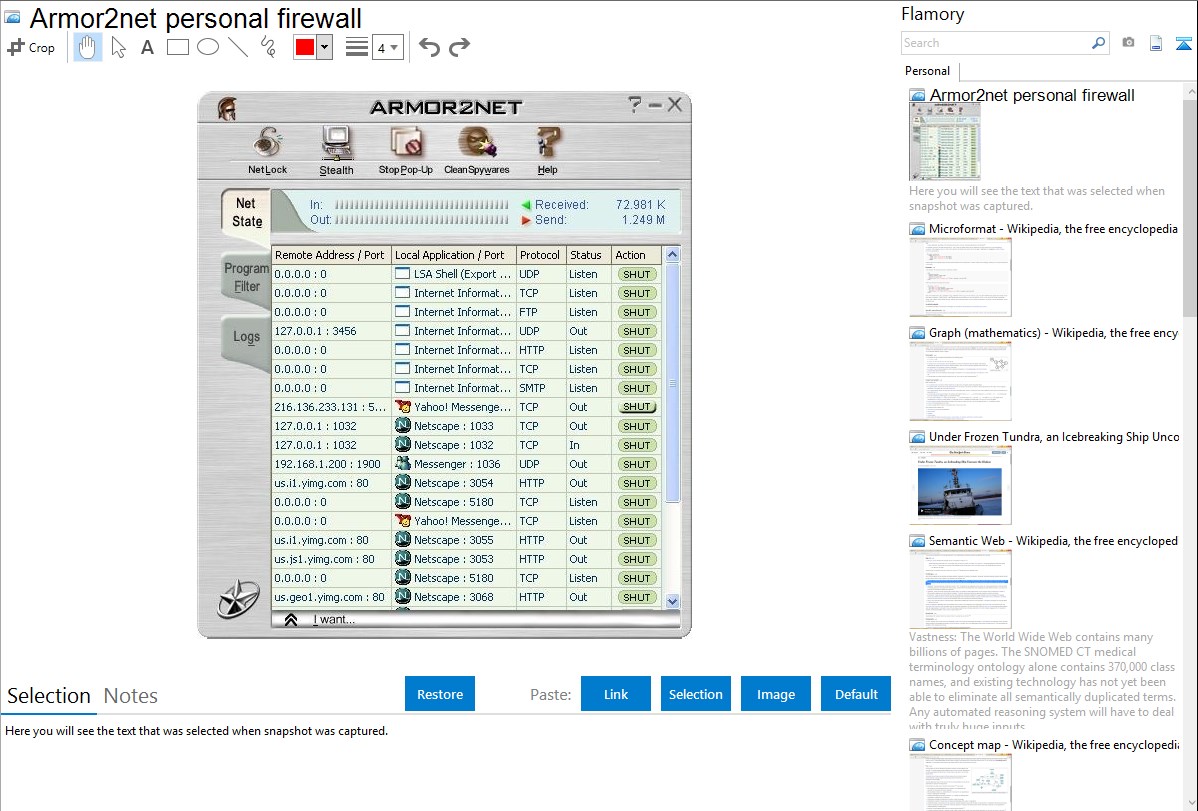1198x811 pixels.
Task: Click the star emblem icon
Action: pyautogui.click(x=238, y=599)
